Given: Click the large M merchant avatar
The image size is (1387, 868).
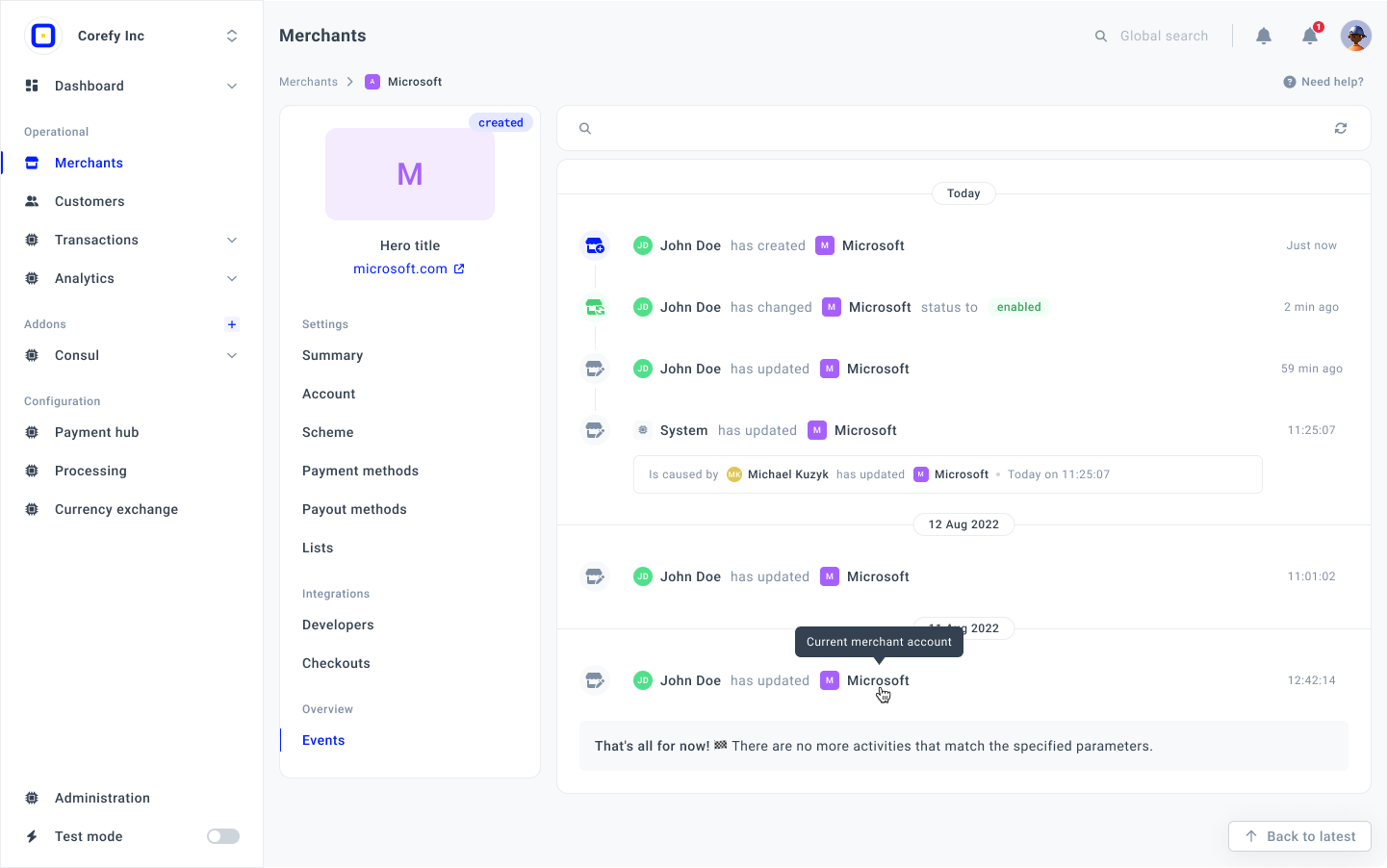Looking at the screenshot, I should coord(410,174).
